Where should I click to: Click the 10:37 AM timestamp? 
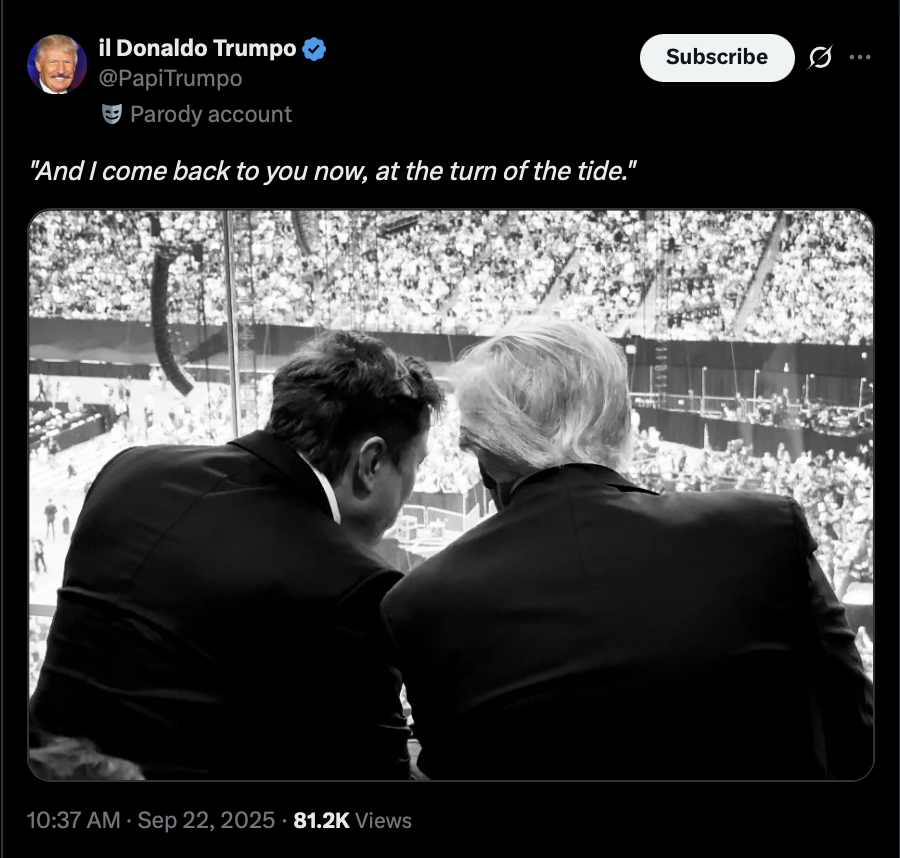[73, 820]
